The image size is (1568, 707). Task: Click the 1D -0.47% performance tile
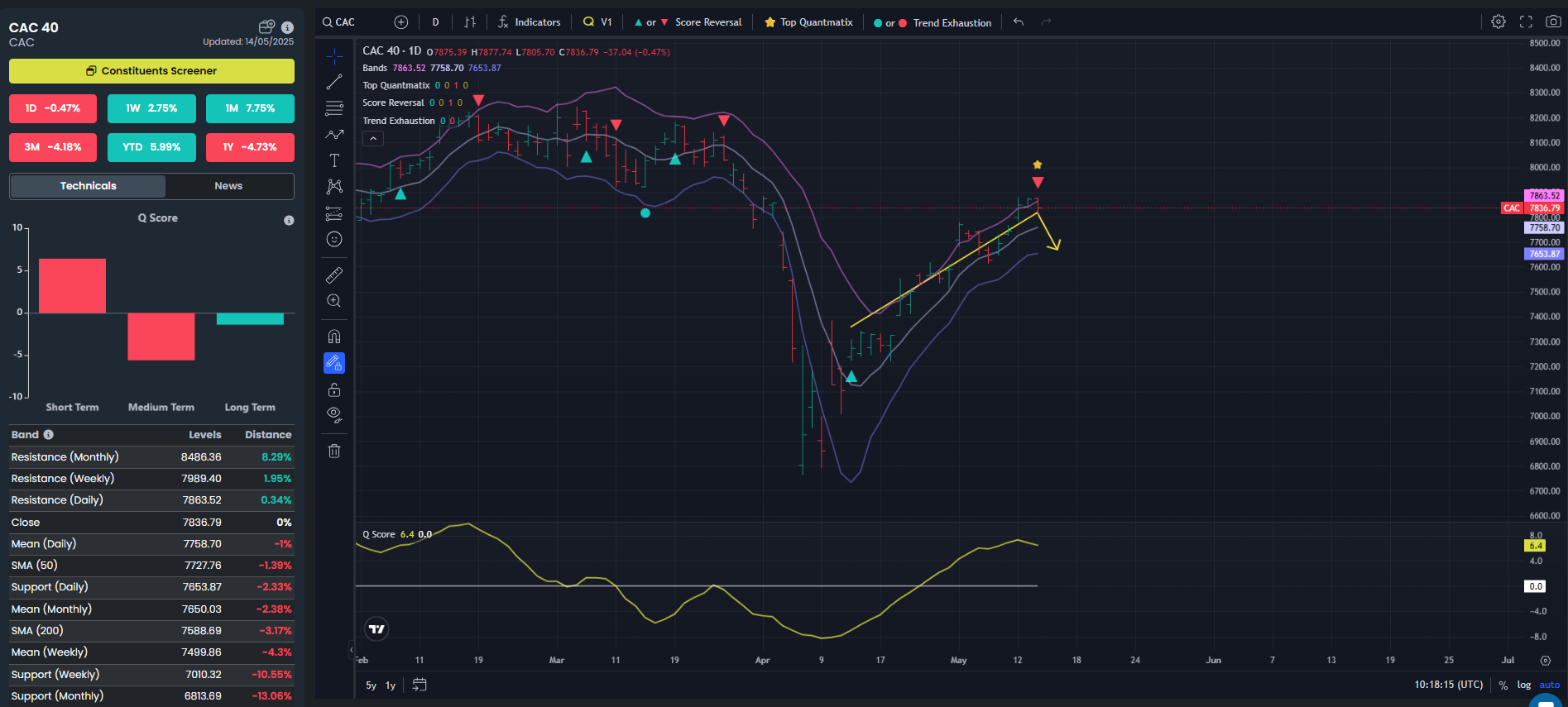53,108
